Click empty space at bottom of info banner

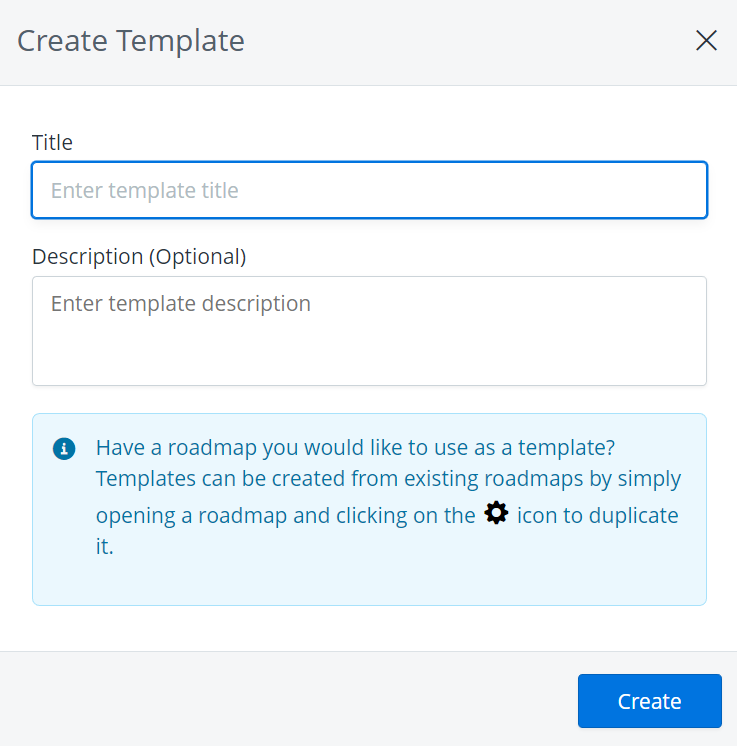369,583
